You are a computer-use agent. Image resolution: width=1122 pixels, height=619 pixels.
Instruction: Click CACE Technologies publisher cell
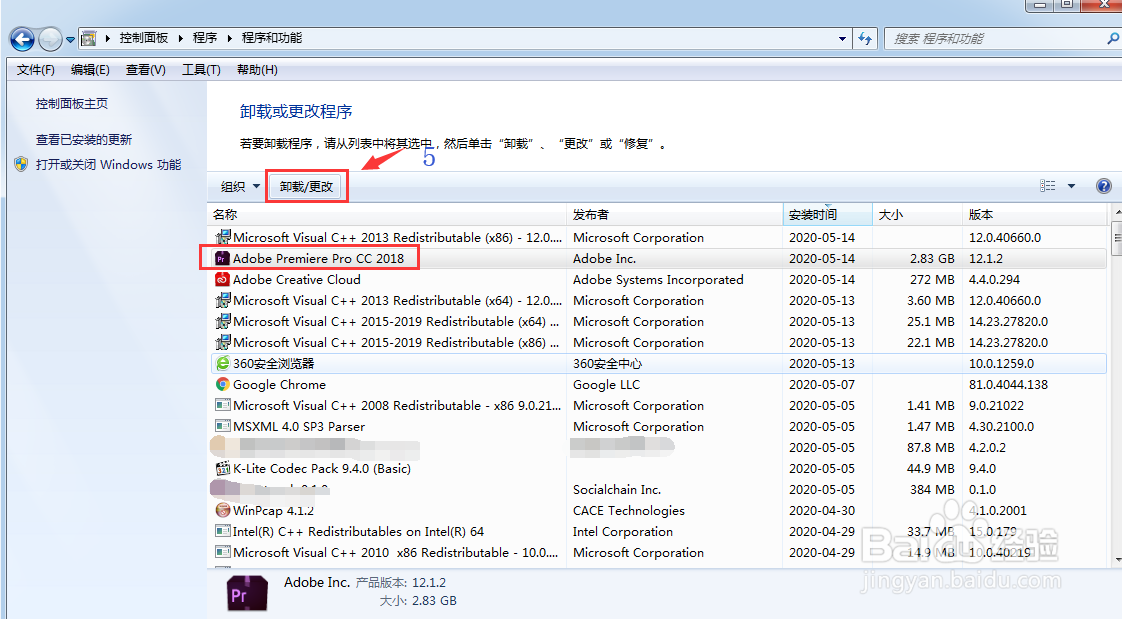(628, 511)
